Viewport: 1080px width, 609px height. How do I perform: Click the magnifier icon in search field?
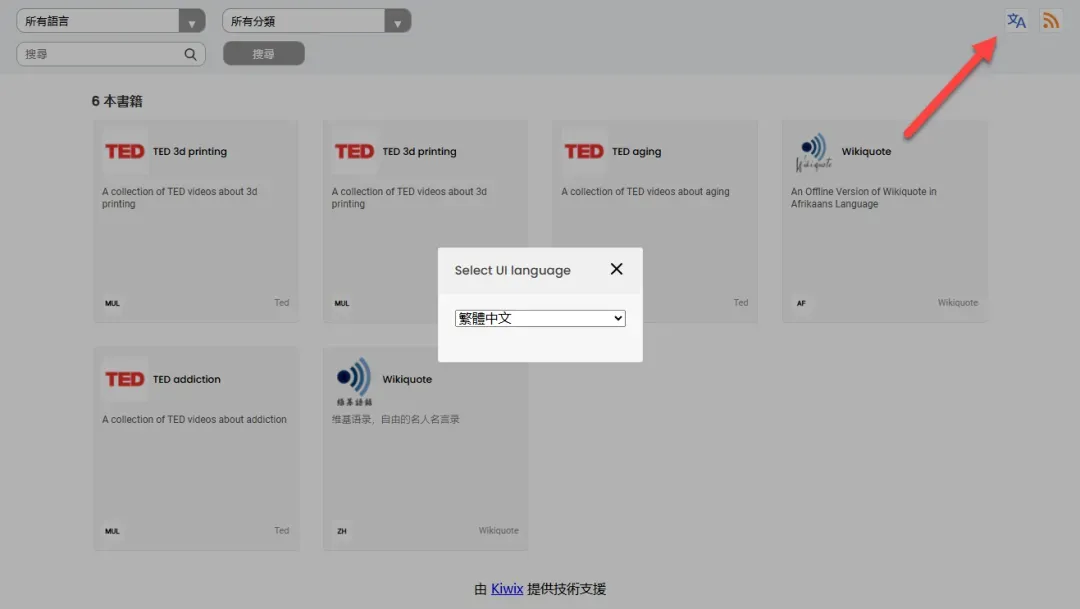pyautogui.click(x=190, y=54)
